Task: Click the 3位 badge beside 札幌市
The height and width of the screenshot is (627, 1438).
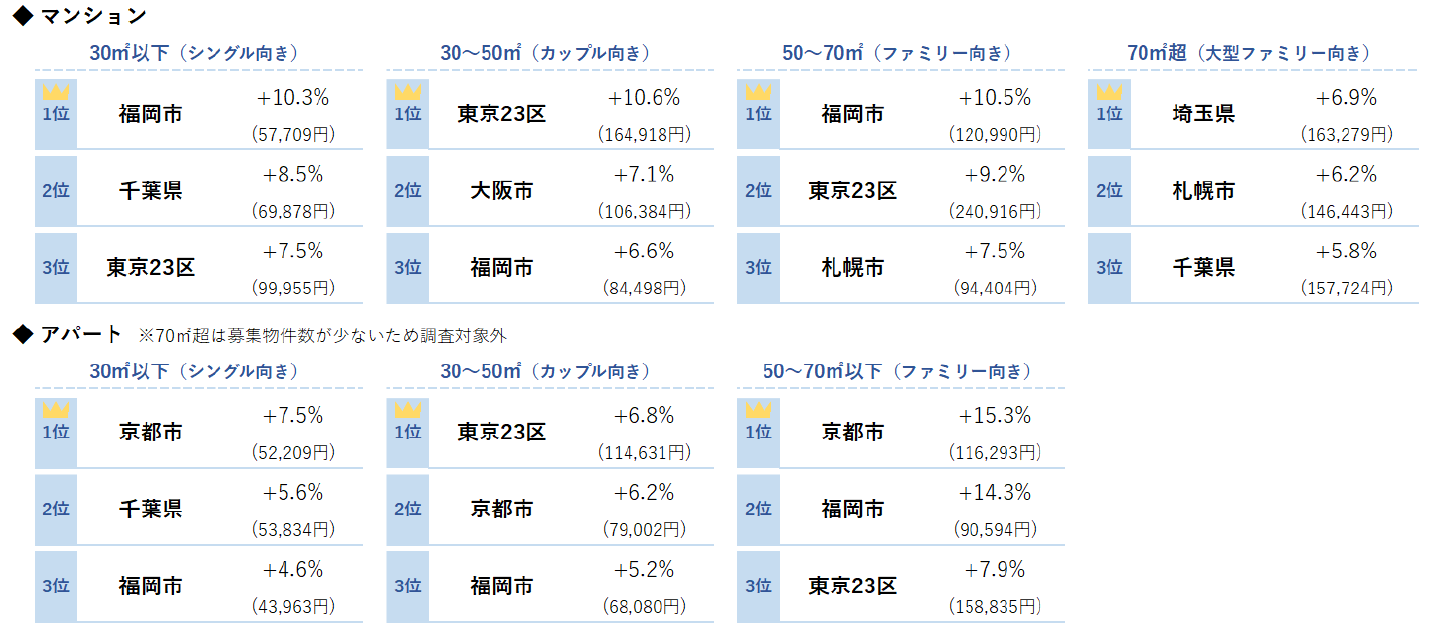Action: pyautogui.click(x=758, y=267)
